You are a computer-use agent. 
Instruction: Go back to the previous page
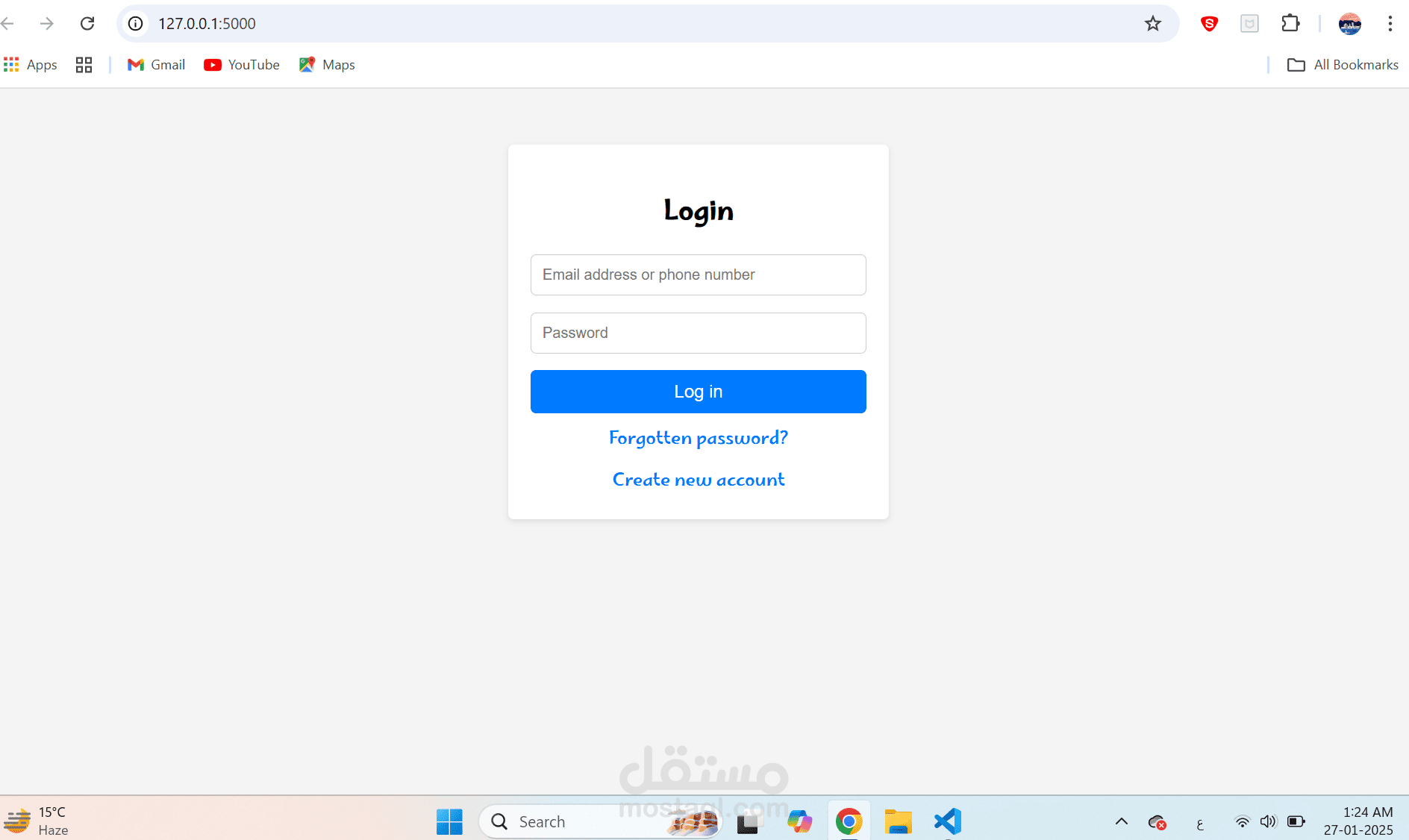[7, 24]
